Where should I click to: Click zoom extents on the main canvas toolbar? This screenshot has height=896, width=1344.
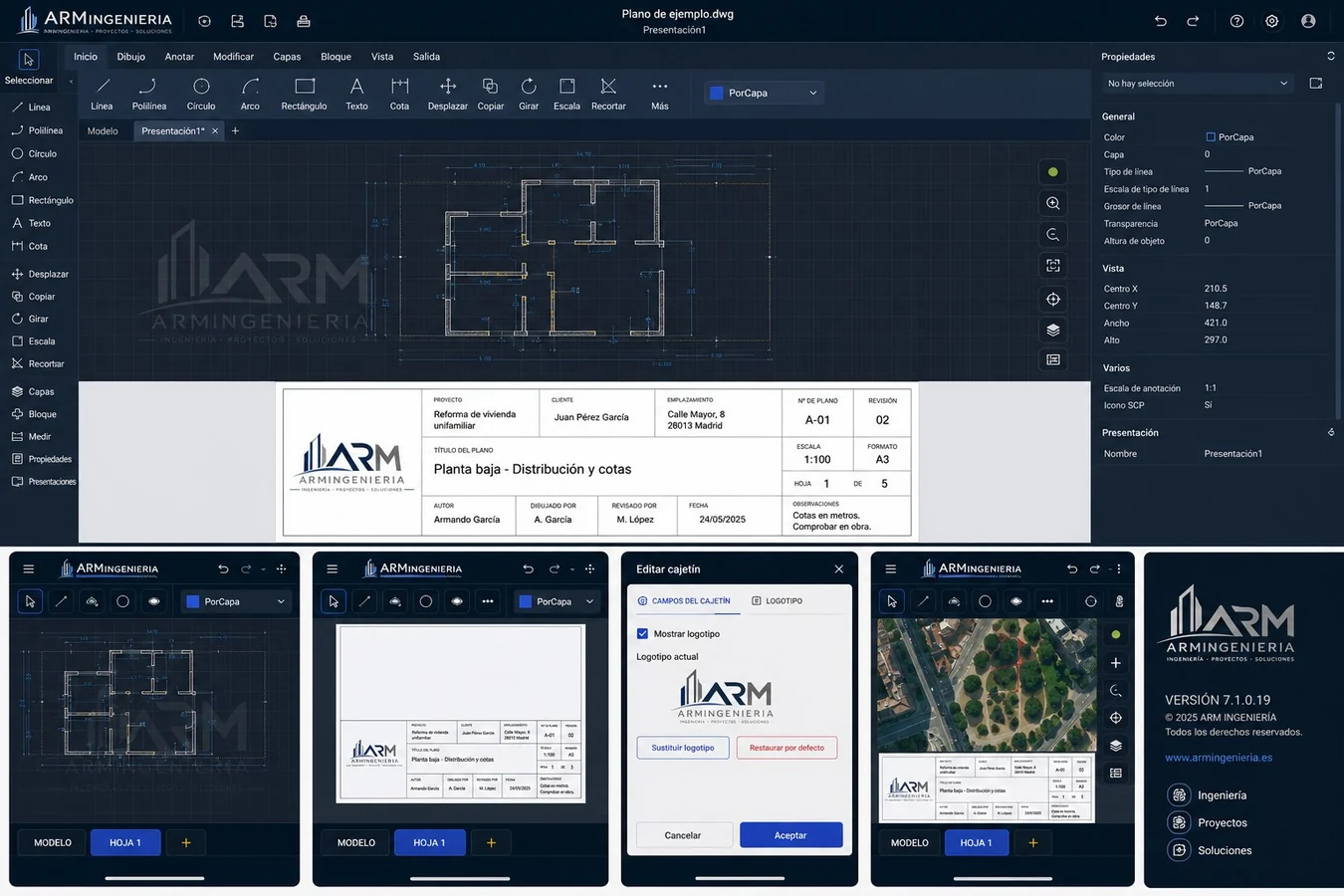tap(1052, 266)
